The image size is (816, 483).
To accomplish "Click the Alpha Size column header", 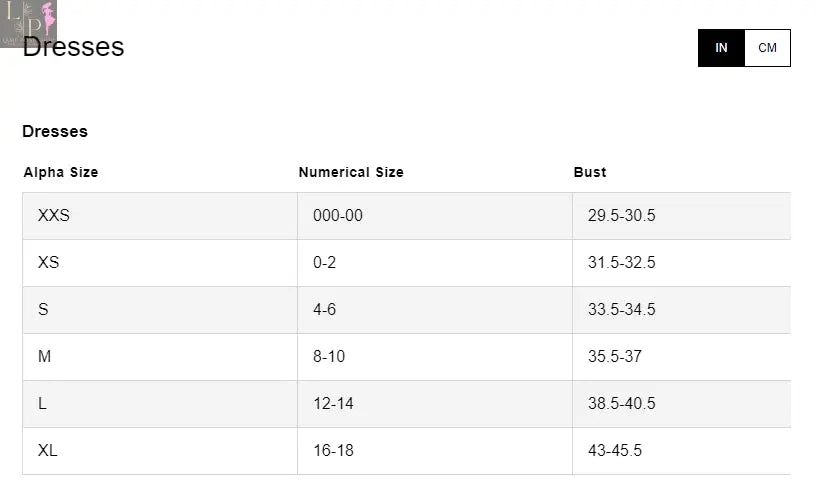I will point(61,172).
